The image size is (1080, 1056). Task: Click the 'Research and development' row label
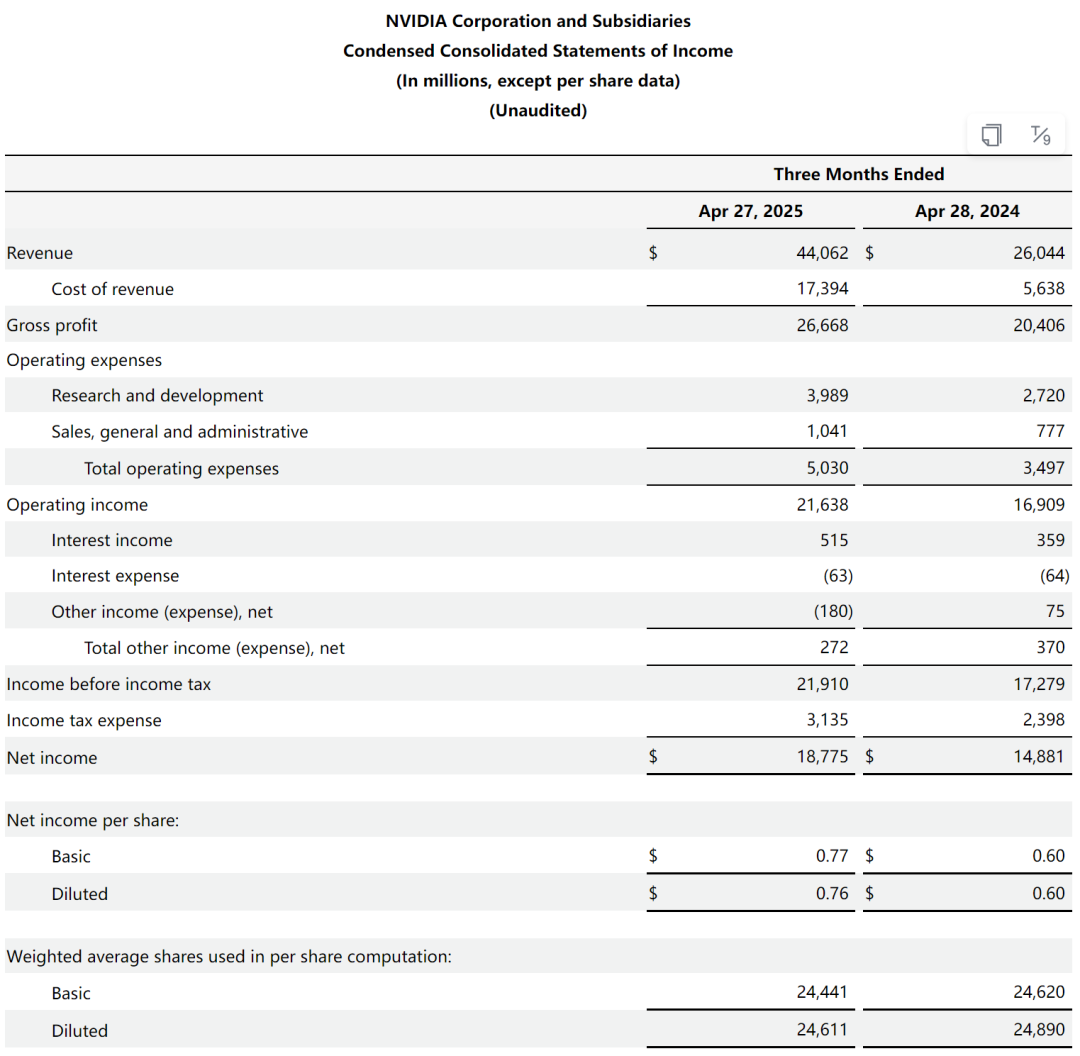tap(157, 395)
